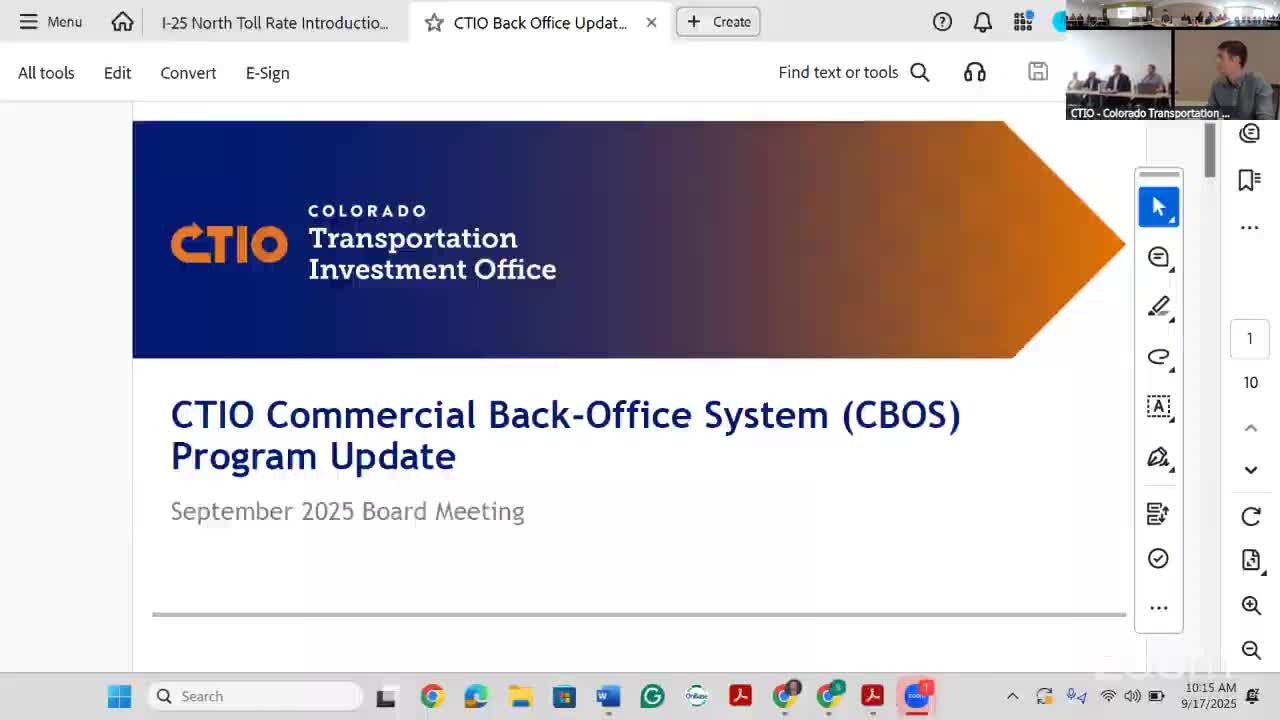Image resolution: width=1280 pixels, height=720 pixels.
Task: Open the bookmarks panel icon
Action: [1249, 180]
